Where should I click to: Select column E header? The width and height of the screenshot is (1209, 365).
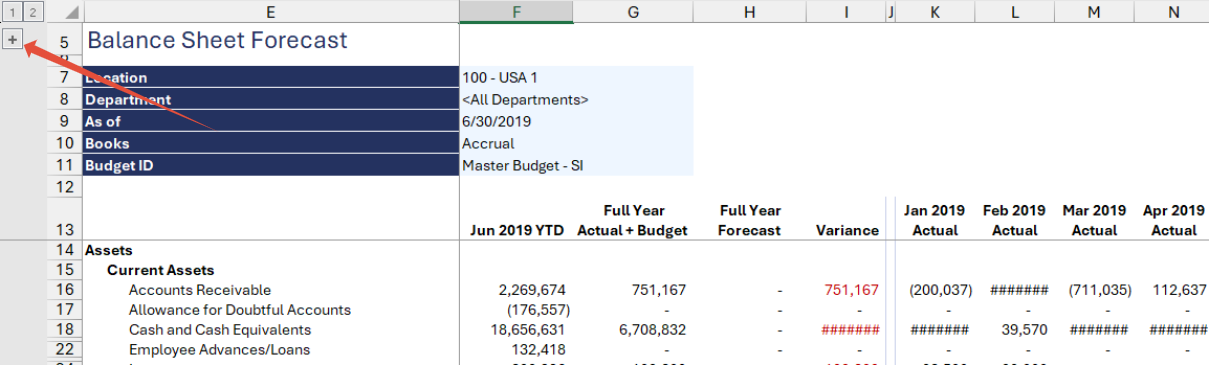pyautogui.click(x=271, y=12)
